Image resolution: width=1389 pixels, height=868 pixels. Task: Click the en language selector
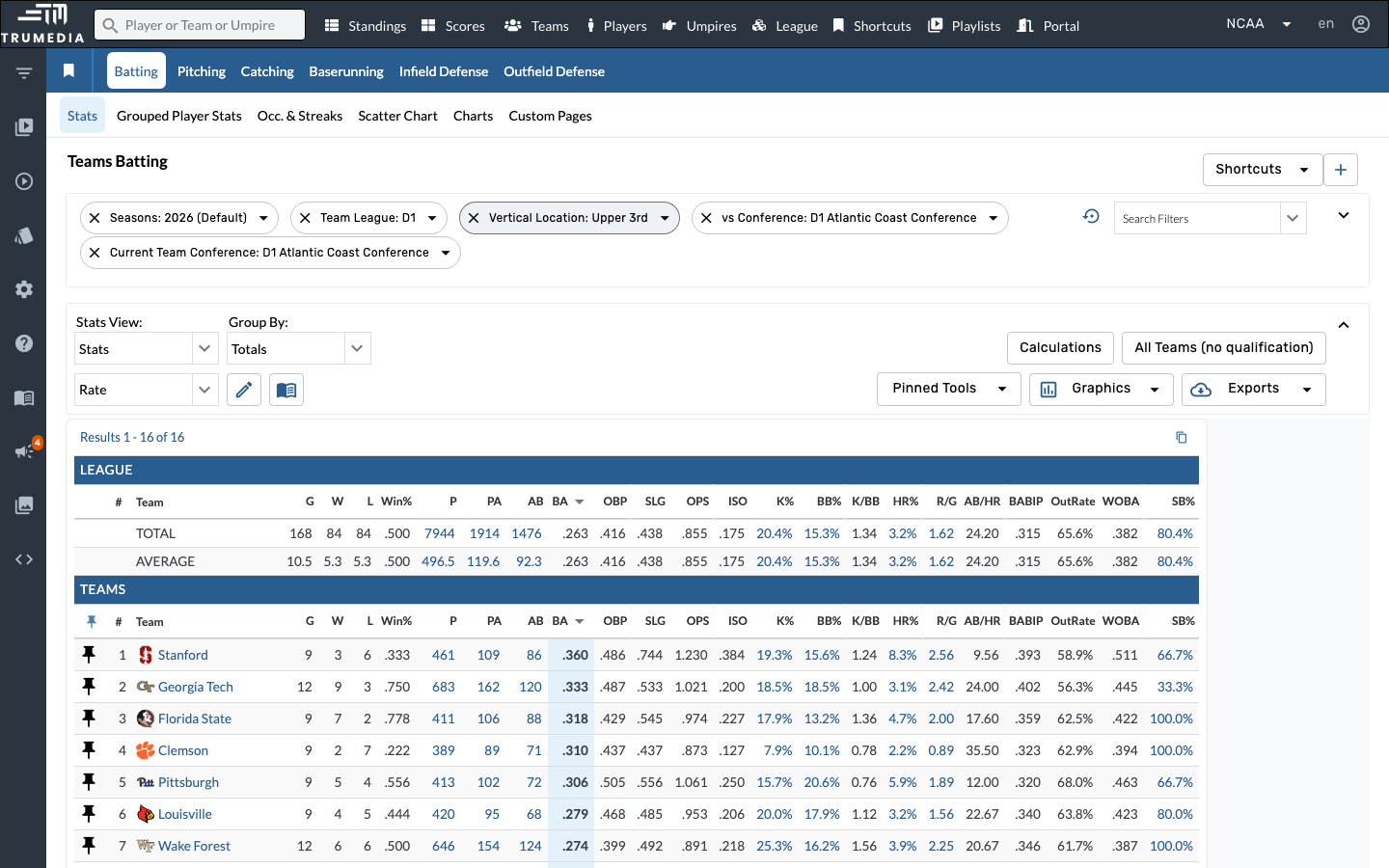click(x=1326, y=24)
